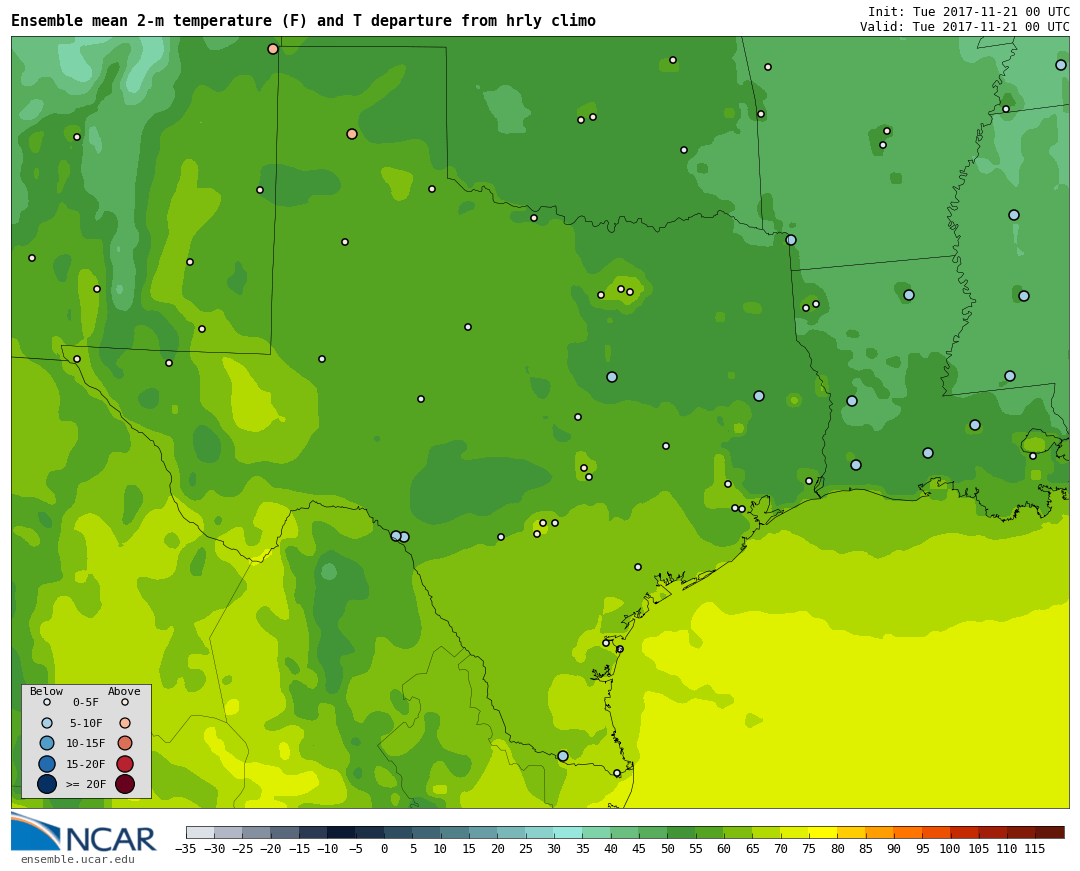
Task: Select the dark navy Below >= 20F circle
Action: [x=47, y=784]
